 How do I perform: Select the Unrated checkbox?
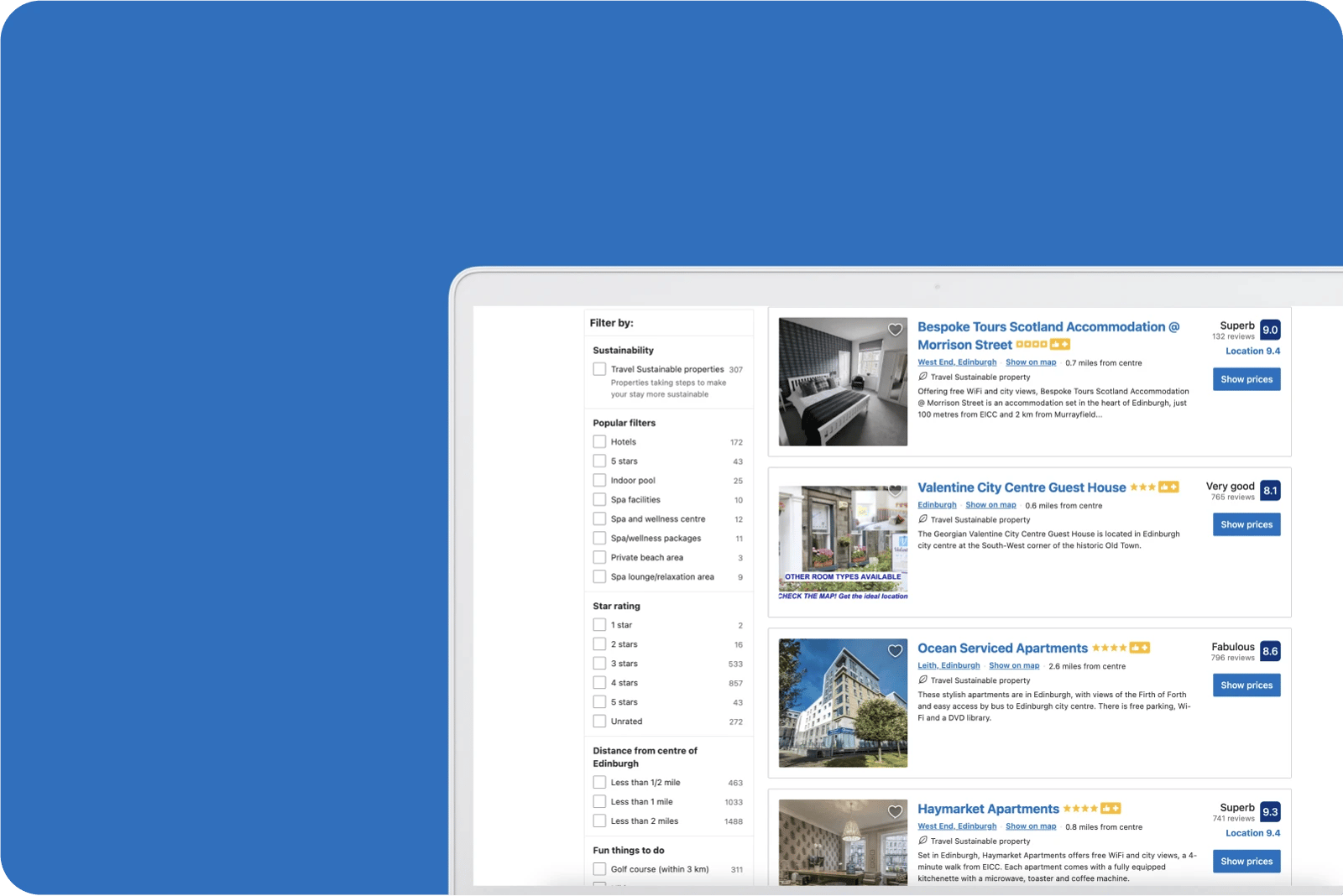pyautogui.click(x=599, y=721)
